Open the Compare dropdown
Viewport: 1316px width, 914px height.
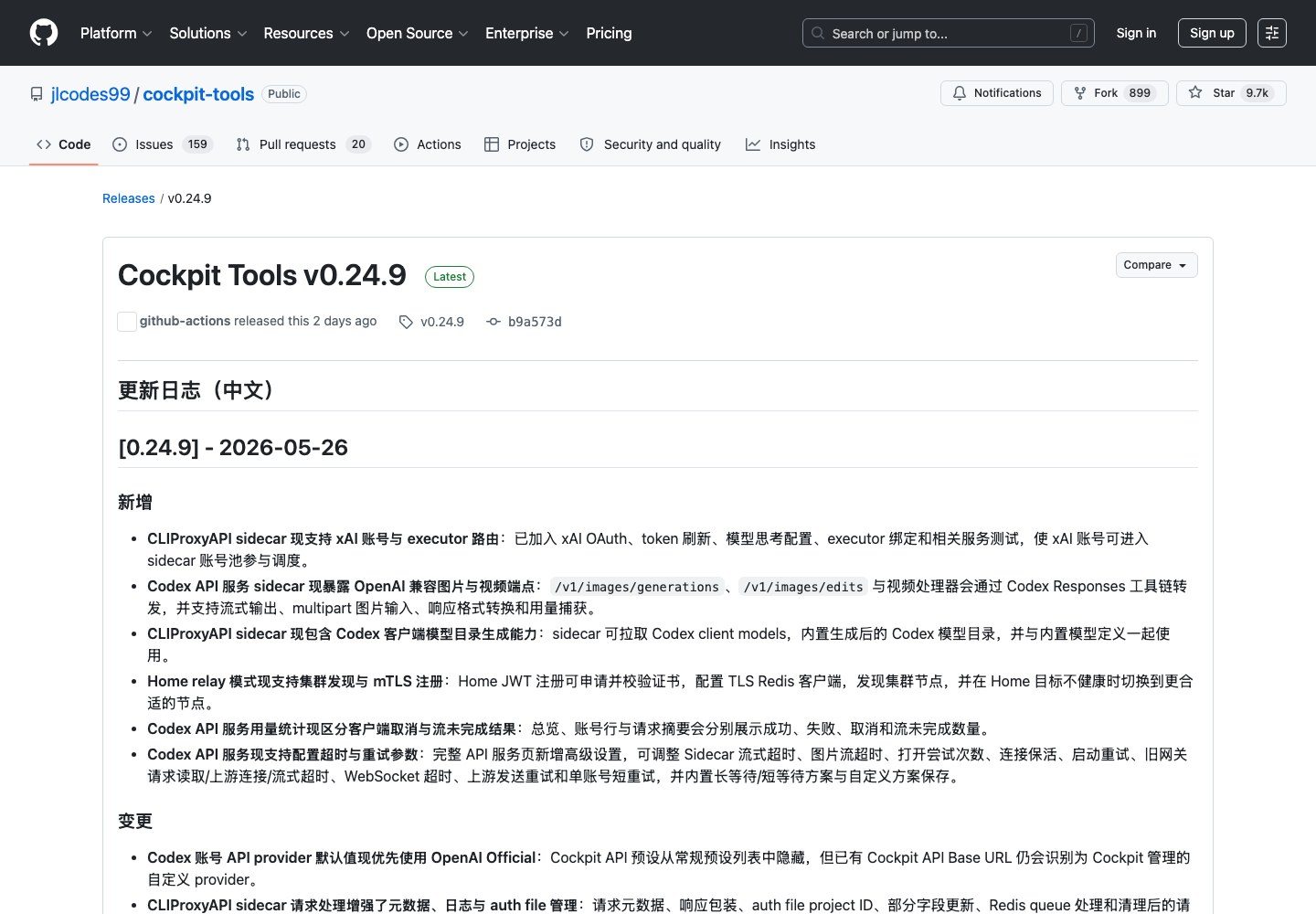click(1156, 265)
